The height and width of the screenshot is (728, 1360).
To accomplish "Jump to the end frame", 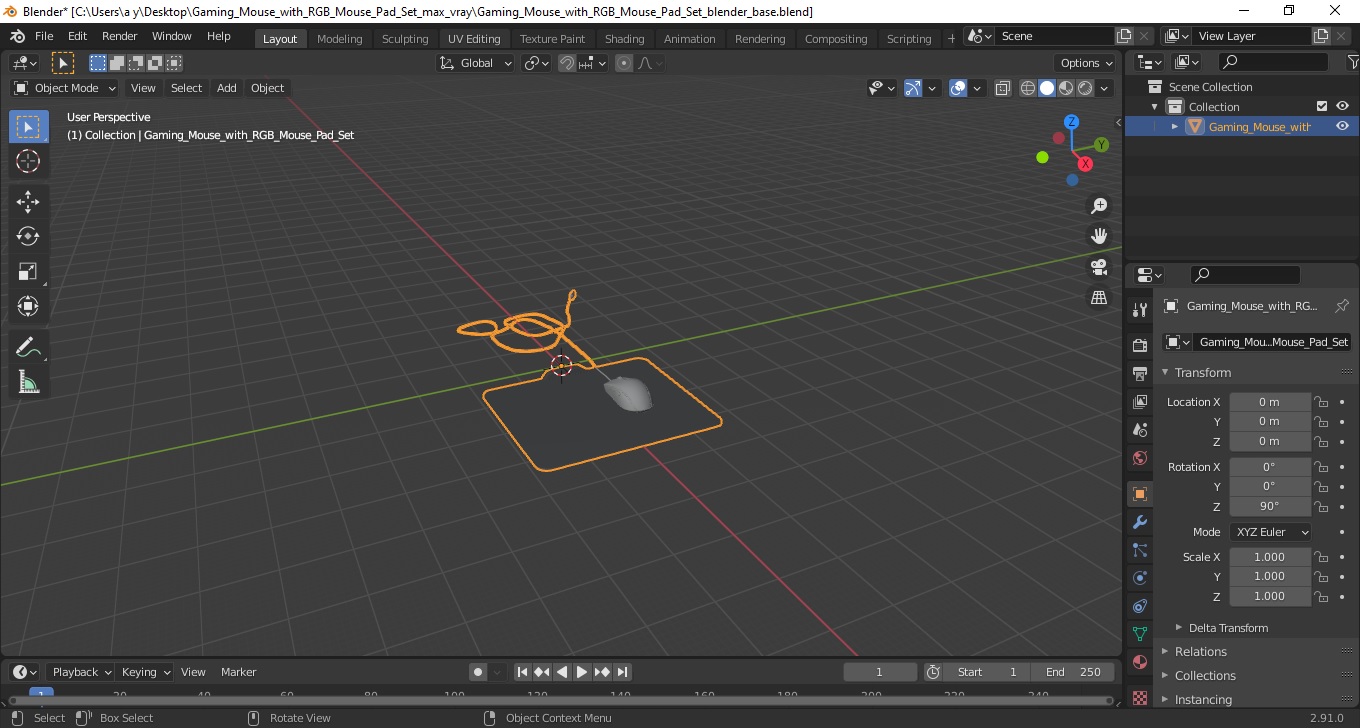I will [x=622, y=672].
